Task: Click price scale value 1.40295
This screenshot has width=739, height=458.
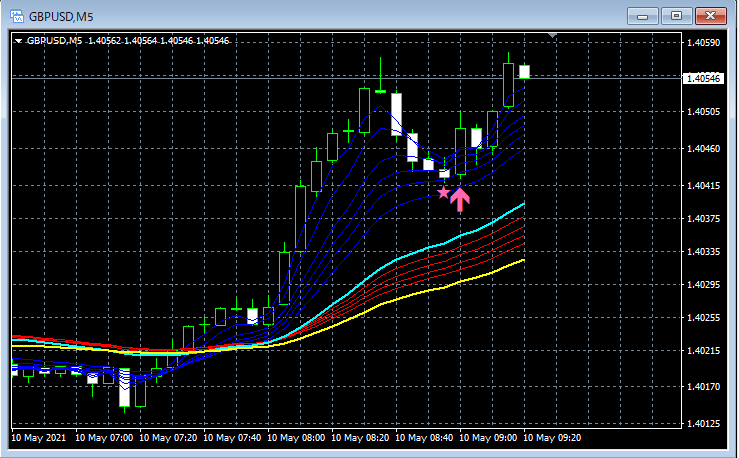Action: (x=704, y=285)
